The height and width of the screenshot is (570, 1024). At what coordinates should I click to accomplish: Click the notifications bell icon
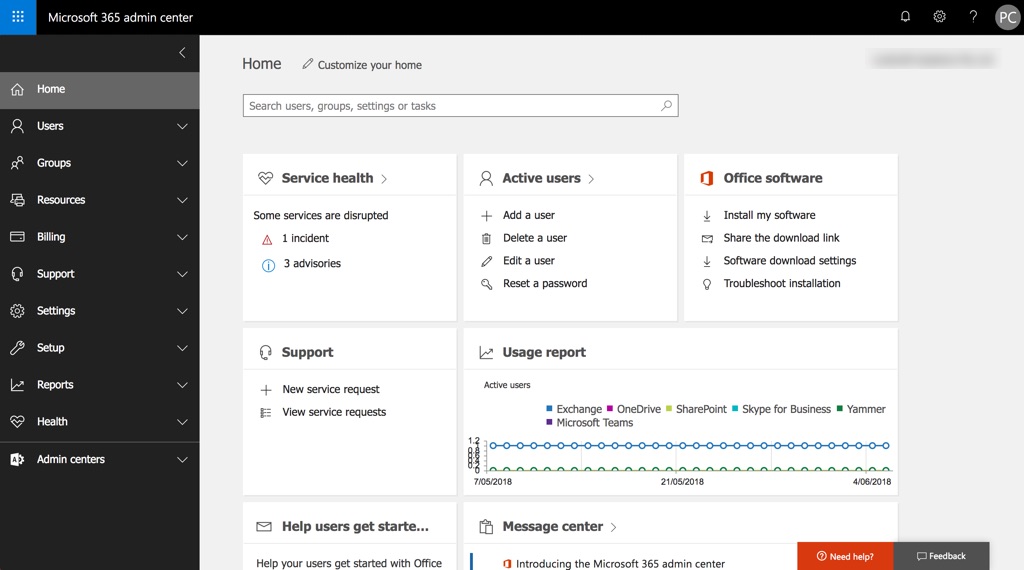[905, 17]
